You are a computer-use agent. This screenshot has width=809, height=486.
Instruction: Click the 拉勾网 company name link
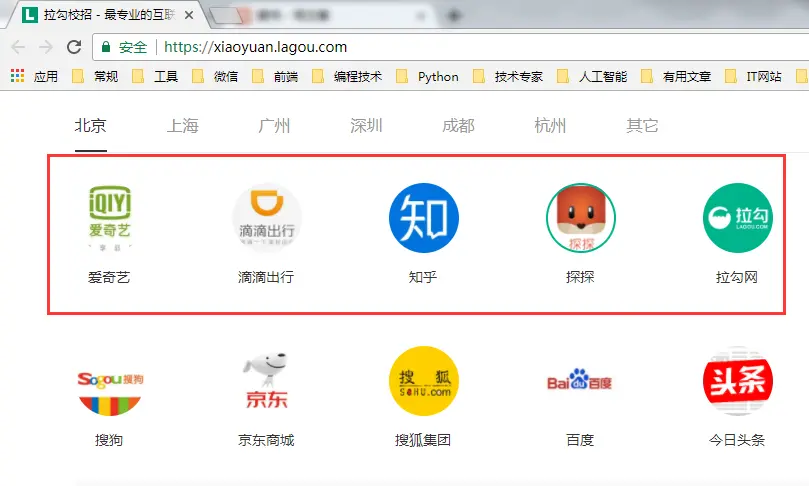[737, 277]
